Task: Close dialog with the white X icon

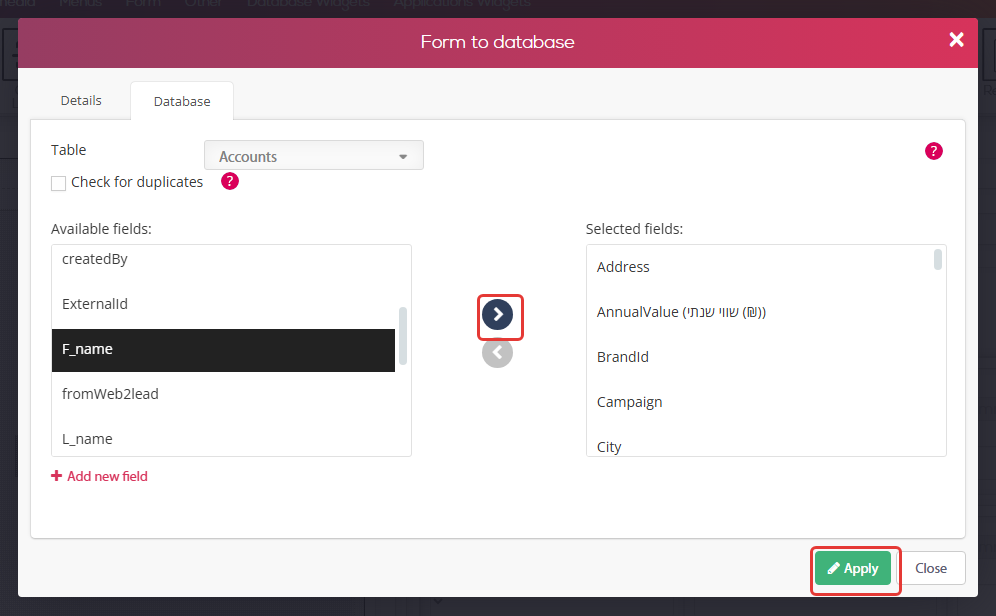Action: [957, 40]
